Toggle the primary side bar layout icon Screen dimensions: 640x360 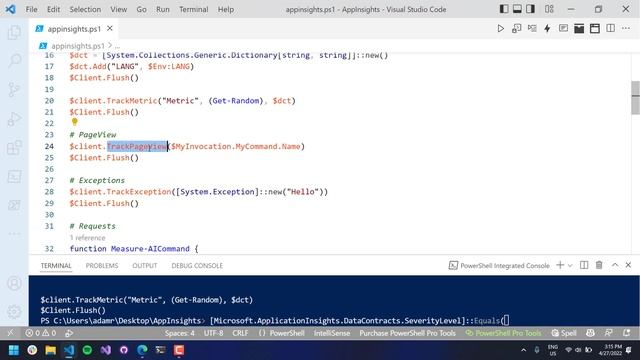(504, 9)
